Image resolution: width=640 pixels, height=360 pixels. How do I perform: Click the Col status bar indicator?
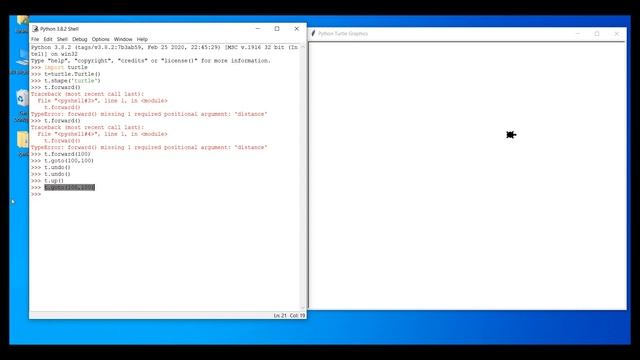click(297, 316)
